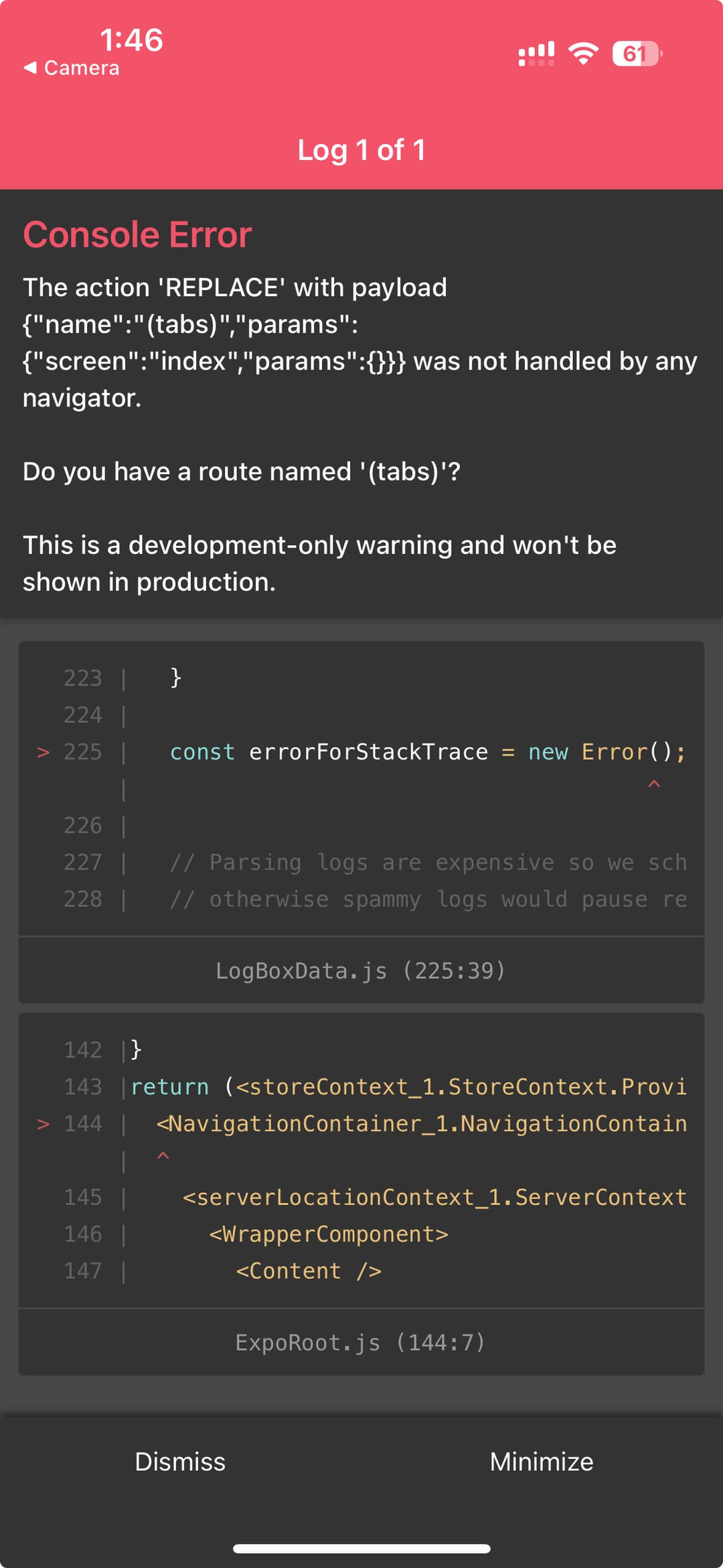This screenshot has width=723, height=1568.
Task: Tap the home indicator bar
Action: 361,1549
